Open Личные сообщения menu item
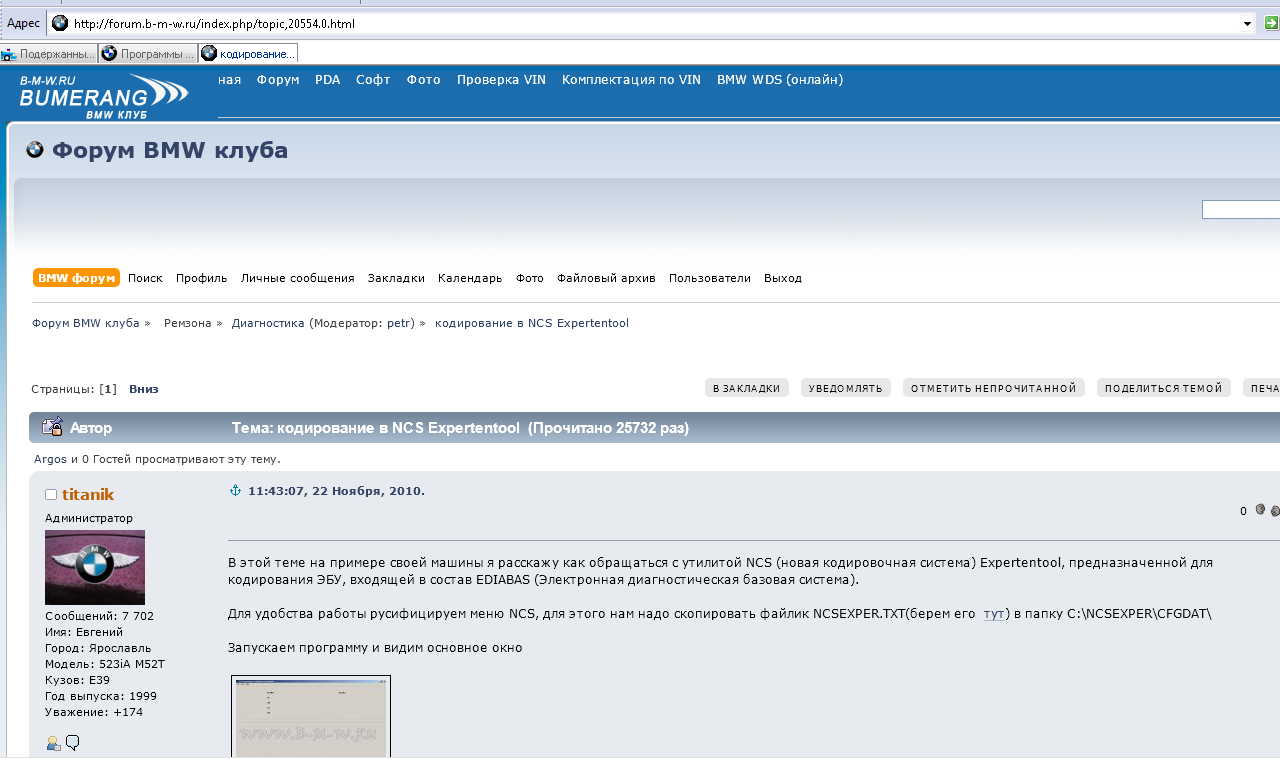Viewport: 1280px width, 759px height. coord(298,278)
